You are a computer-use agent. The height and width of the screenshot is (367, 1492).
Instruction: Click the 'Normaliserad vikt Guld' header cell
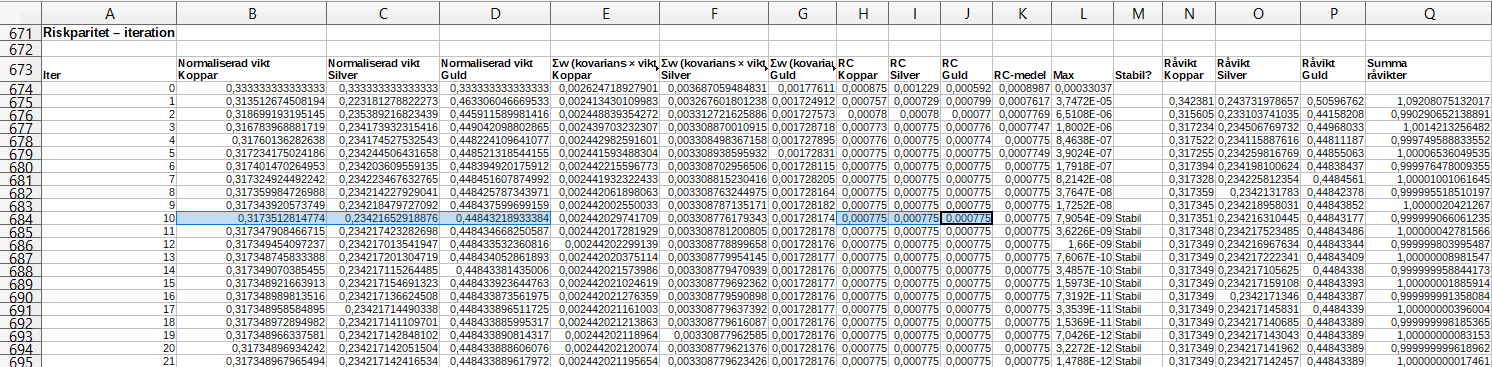point(495,69)
